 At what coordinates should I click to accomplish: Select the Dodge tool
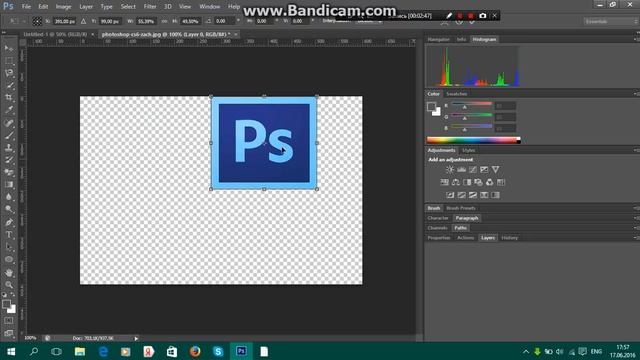9,210
